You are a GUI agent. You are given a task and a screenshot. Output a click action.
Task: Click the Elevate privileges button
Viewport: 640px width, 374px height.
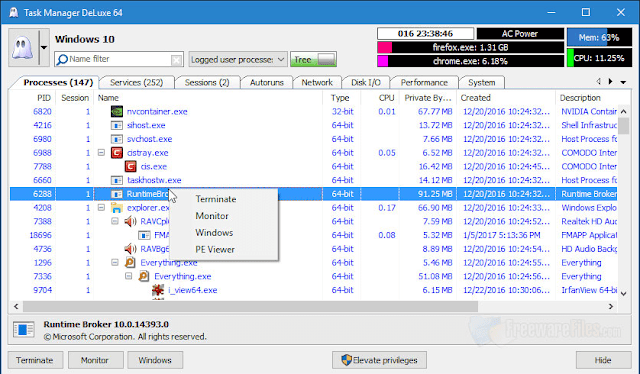(380, 360)
